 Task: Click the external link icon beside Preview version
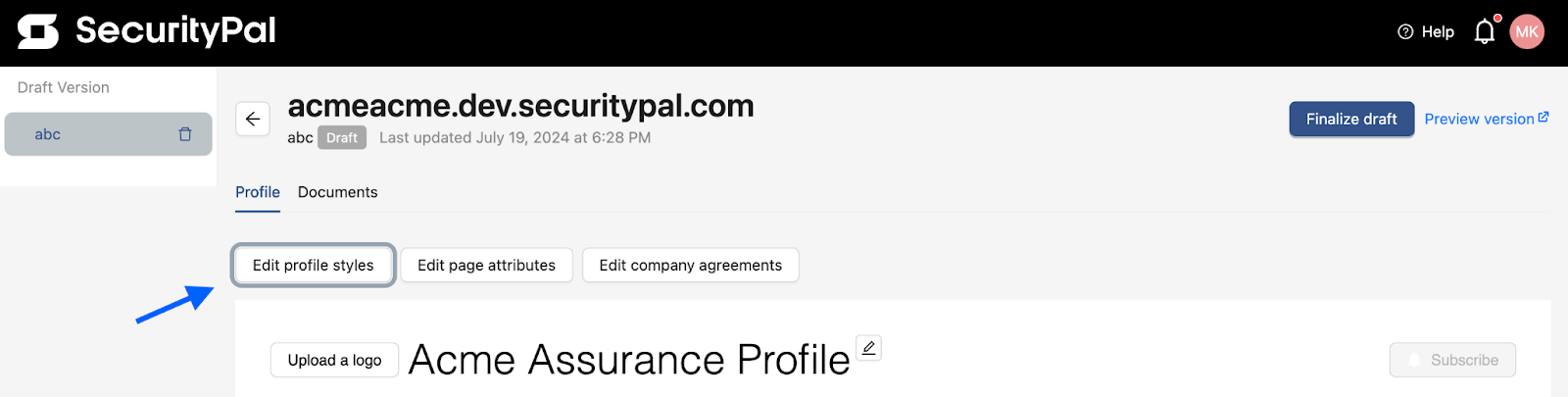pyautogui.click(x=1543, y=117)
